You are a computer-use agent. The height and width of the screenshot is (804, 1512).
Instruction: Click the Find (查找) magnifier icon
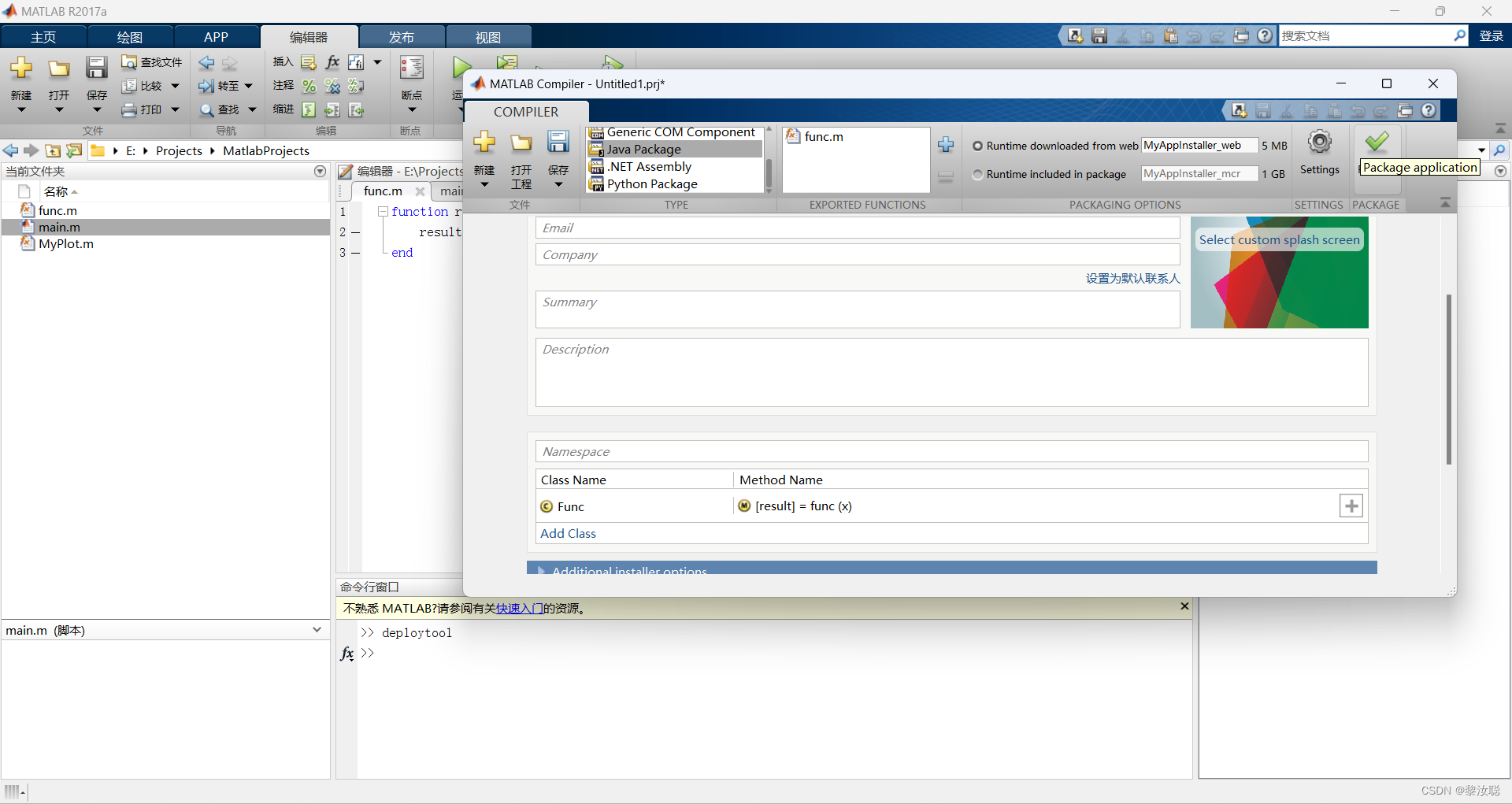206,109
